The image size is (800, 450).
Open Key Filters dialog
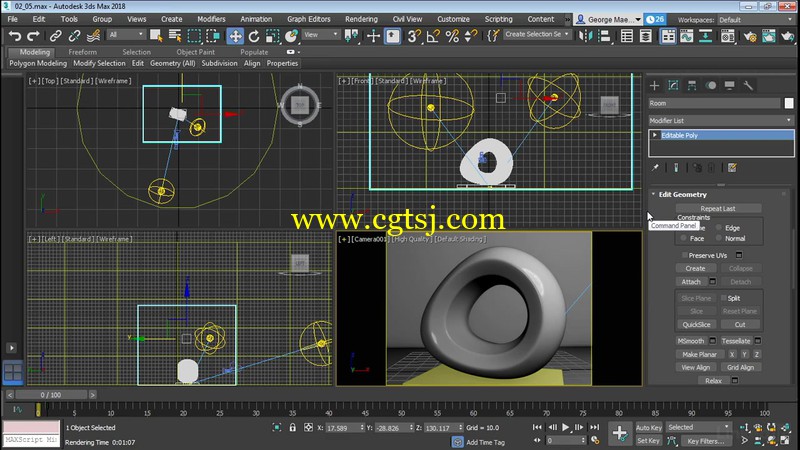[x=706, y=441]
